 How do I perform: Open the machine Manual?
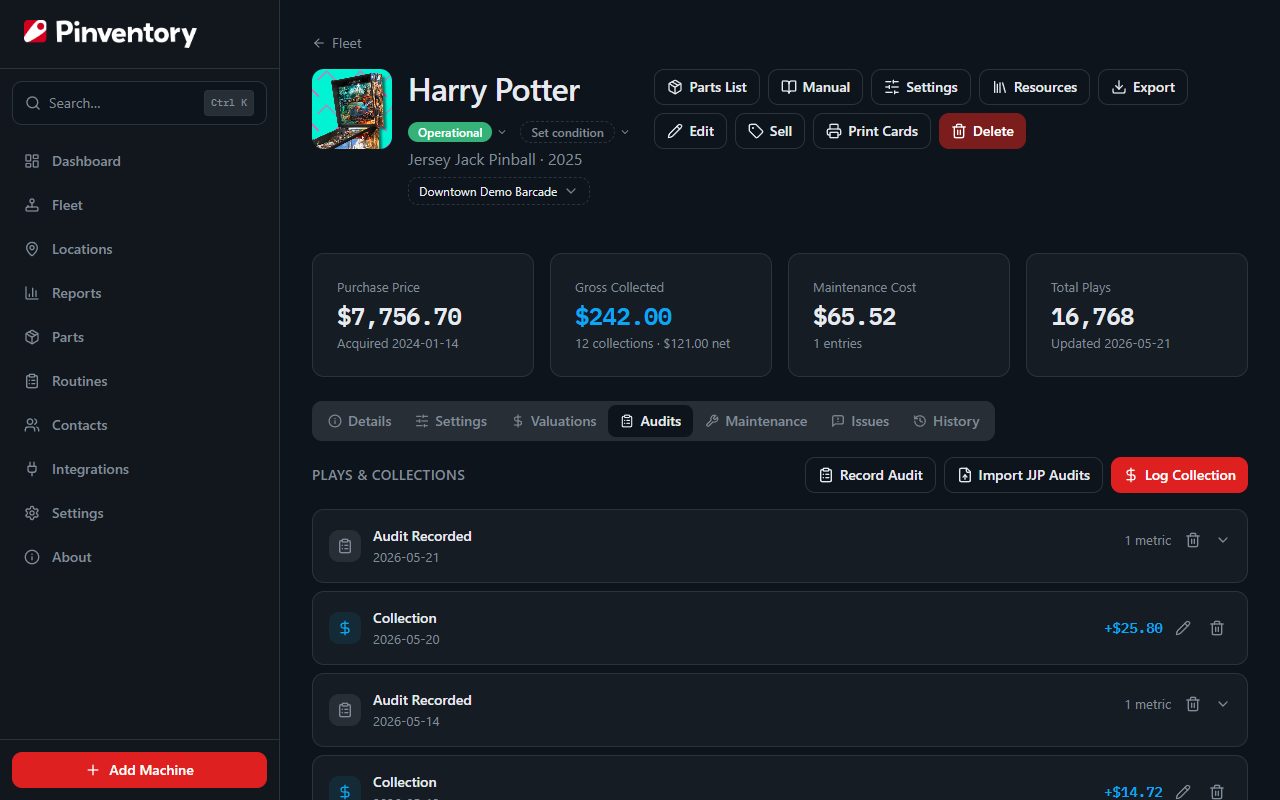tap(816, 87)
